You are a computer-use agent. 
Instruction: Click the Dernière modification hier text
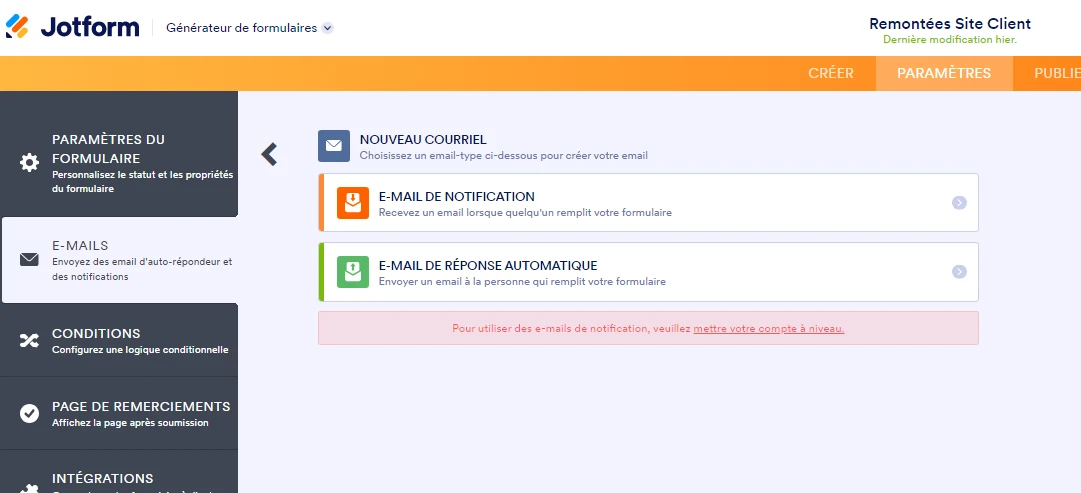(950, 40)
